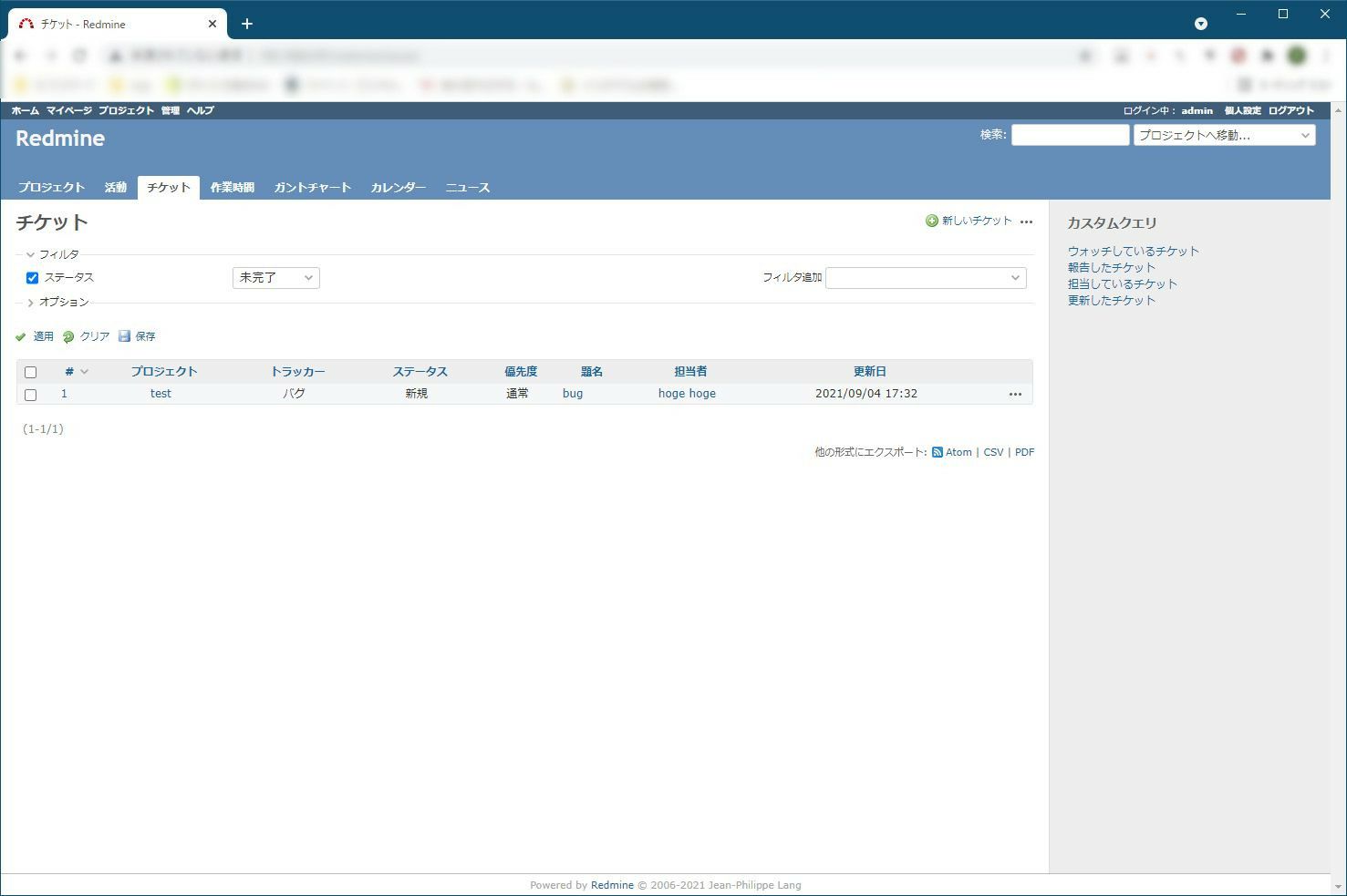Click プロジェクト in the top menu bar
This screenshot has height=896, width=1347.
point(126,110)
